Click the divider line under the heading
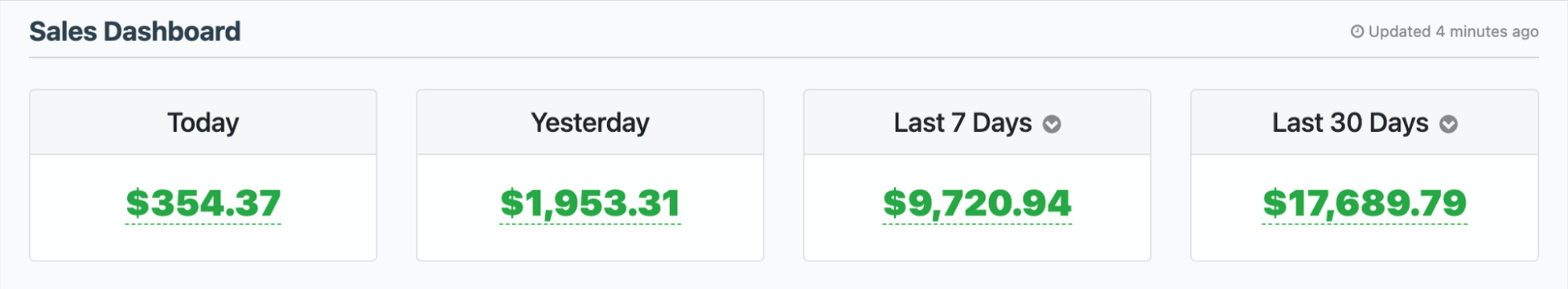 pos(784,57)
